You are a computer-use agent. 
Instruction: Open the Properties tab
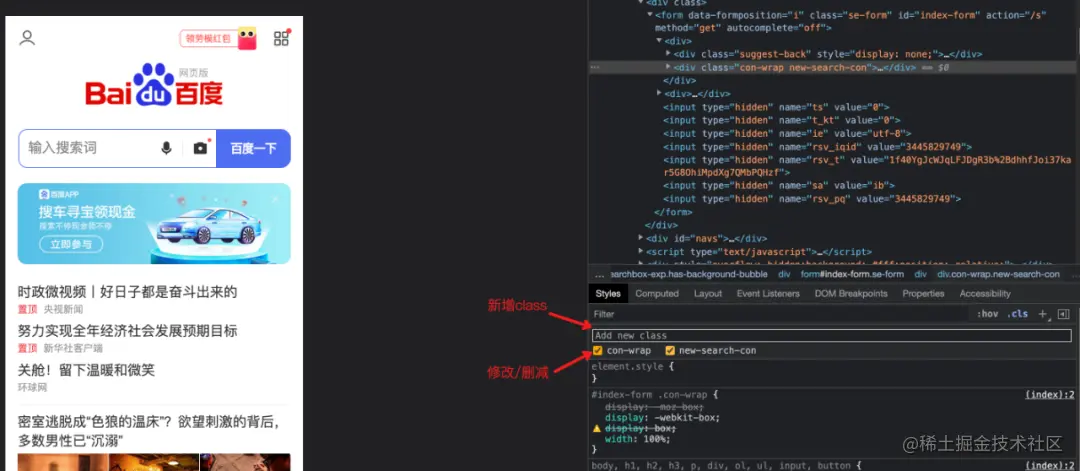pyautogui.click(x=923, y=293)
